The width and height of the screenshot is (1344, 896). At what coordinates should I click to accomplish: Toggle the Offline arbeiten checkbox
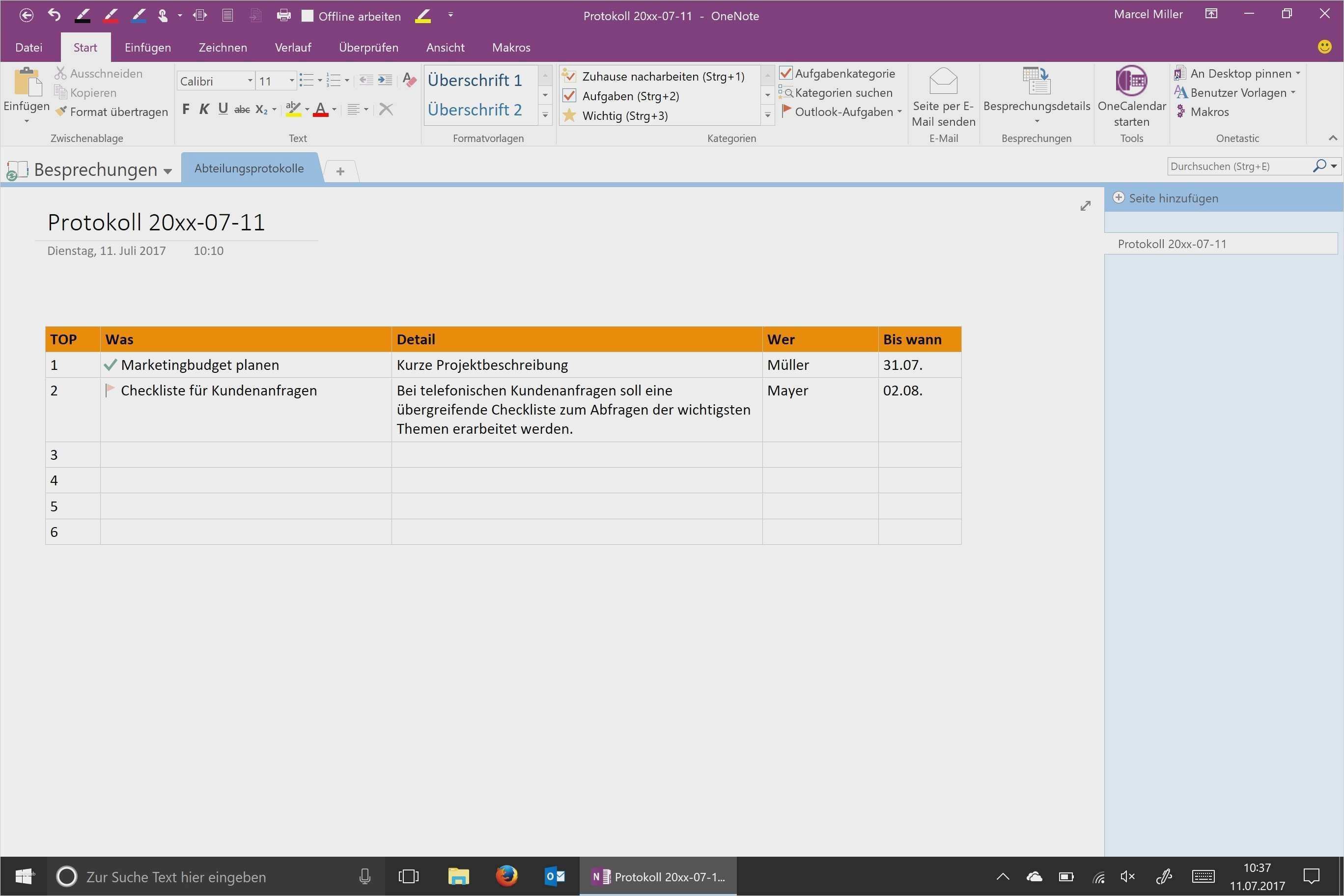click(x=308, y=16)
